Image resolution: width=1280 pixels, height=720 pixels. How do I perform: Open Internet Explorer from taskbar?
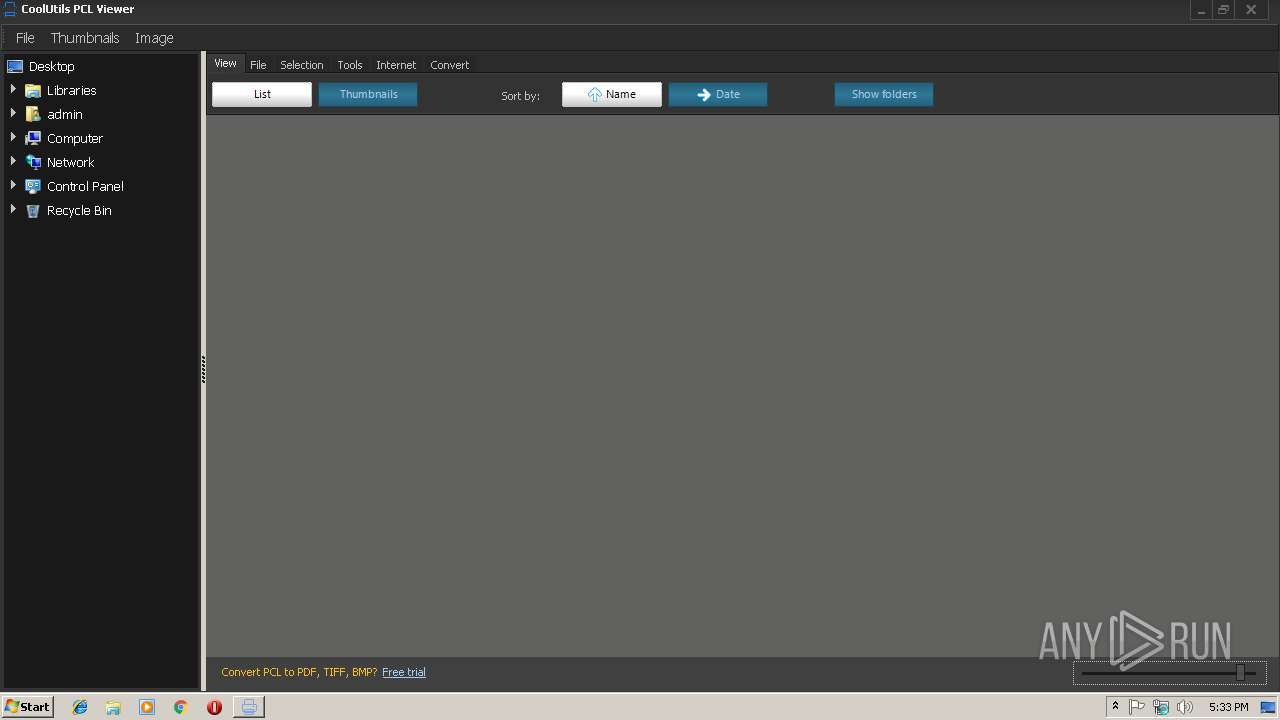pyautogui.click(x=80, y=707)
